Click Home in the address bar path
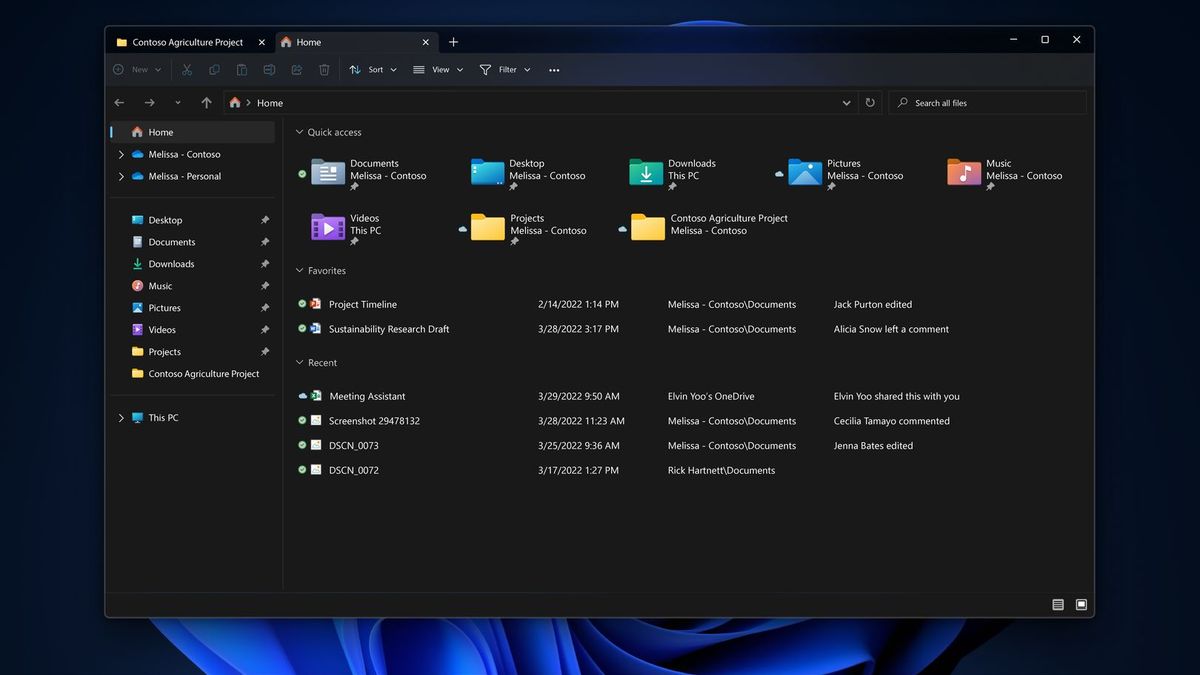Image resolution: width=1200 pixels, height=675 pixels. coord(270,103)
